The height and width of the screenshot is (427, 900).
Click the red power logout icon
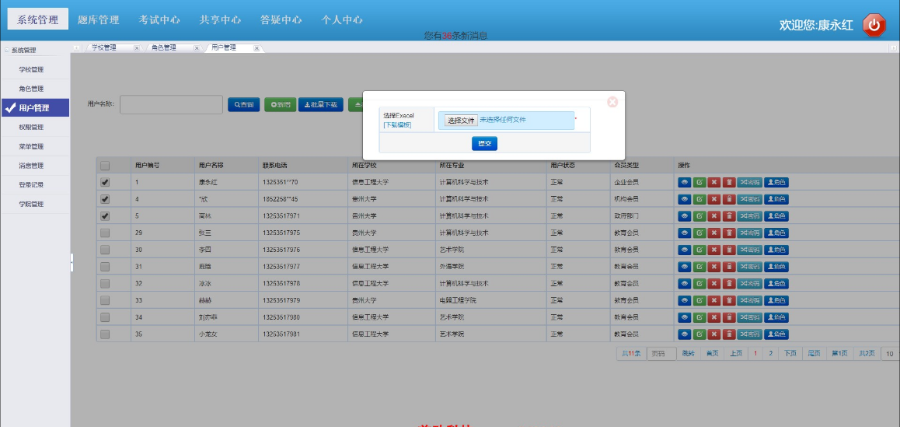coord(874,25)
